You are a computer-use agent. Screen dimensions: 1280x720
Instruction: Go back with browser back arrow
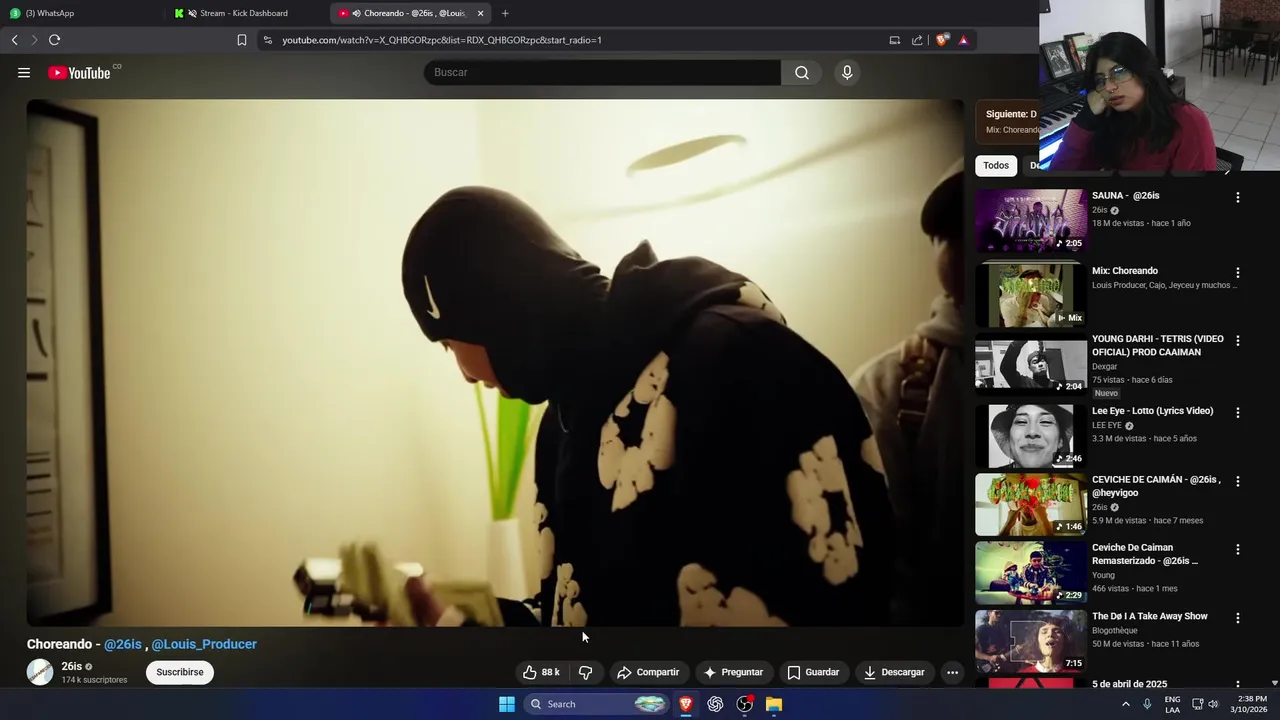14,40
